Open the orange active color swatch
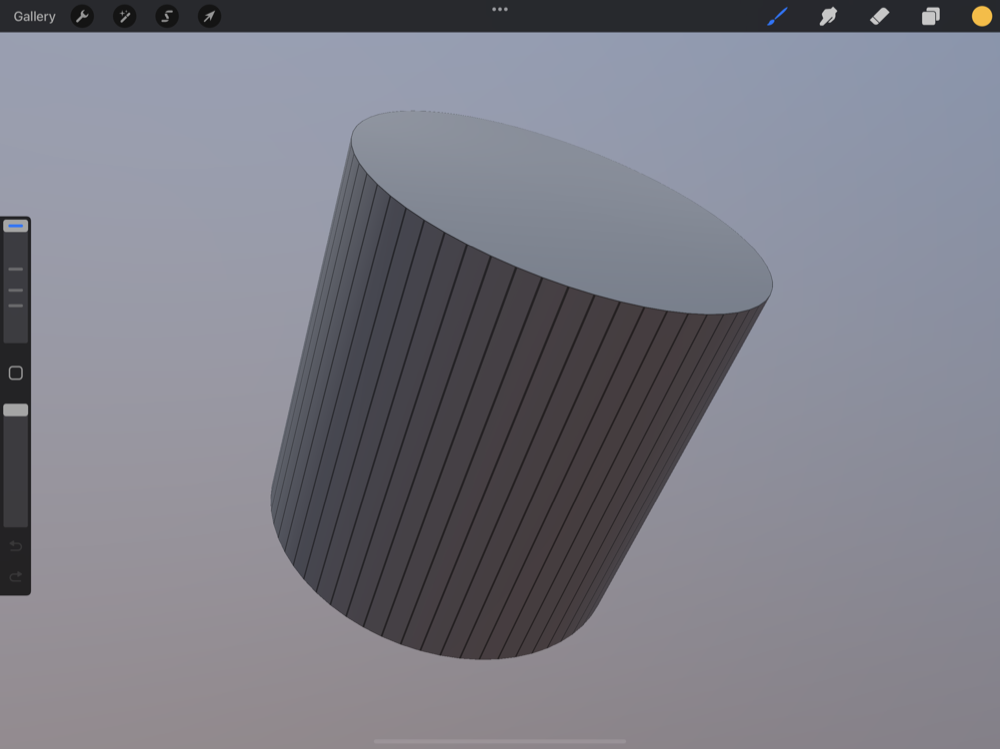Image resolution: width=1000 pixels, height=749 pixels. (982, 17)
